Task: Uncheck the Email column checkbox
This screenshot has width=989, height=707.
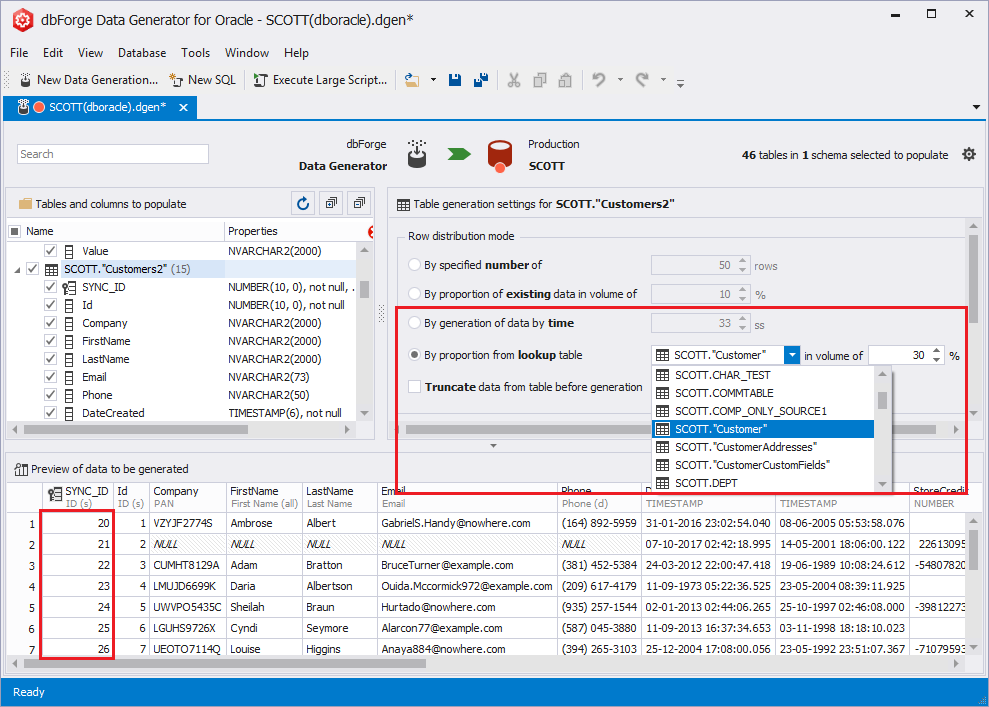Action: (x=51, y=377)
